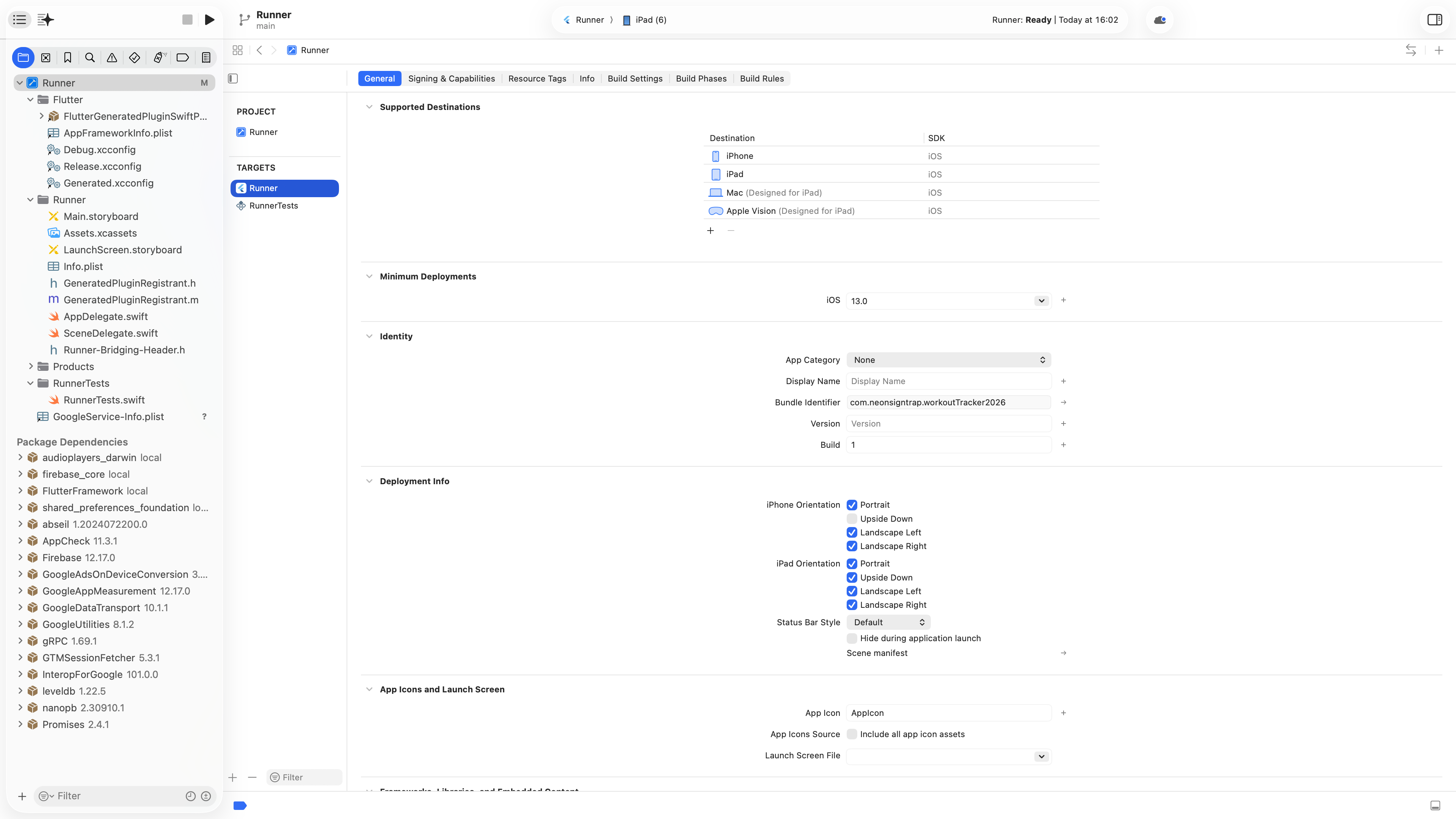The width and height of the screenshot is (1456, 819).
Task: Click the code review arrows icon
Action: 1411,50
